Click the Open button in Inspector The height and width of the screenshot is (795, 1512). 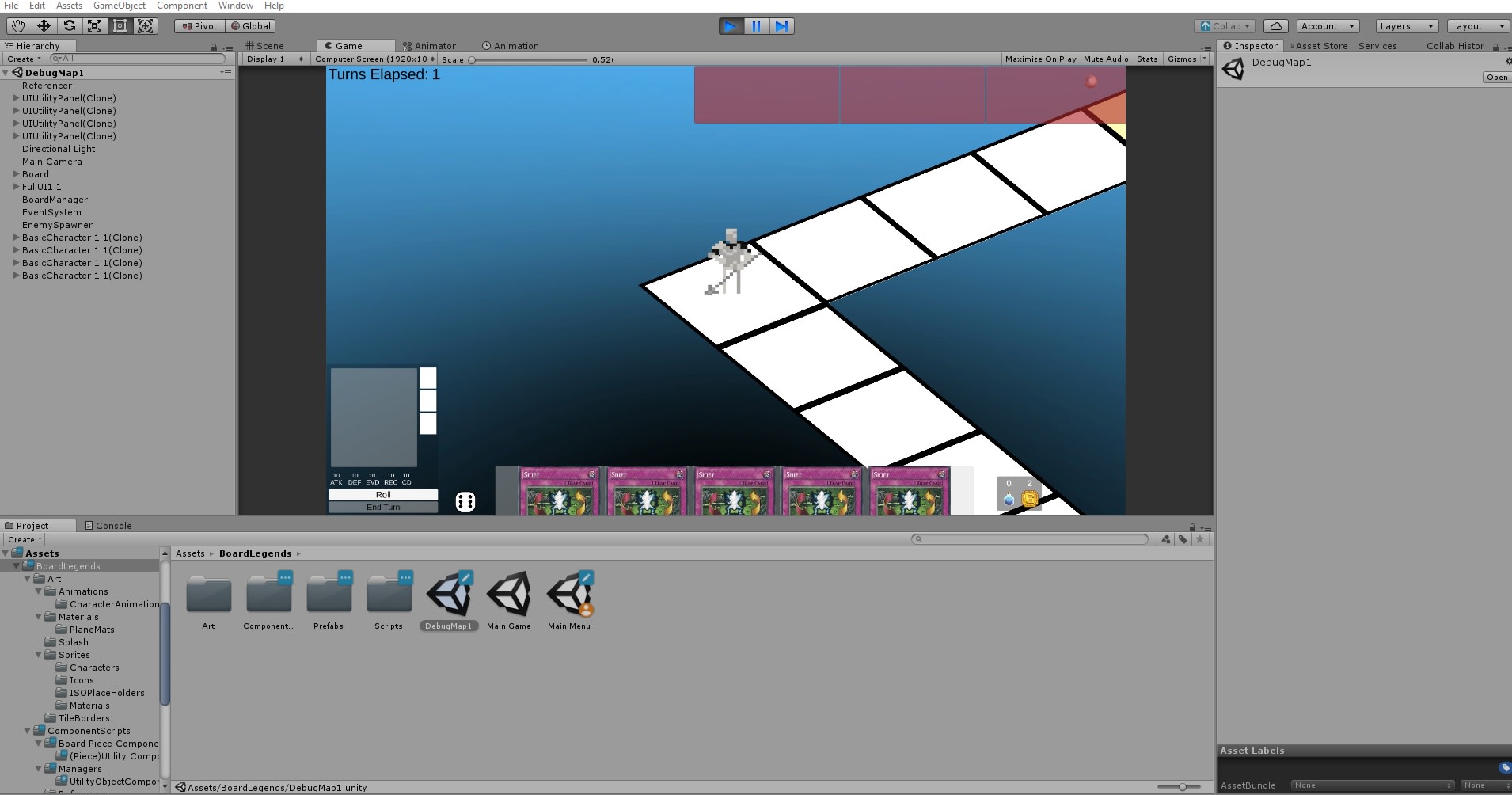tap(1497, 78)
